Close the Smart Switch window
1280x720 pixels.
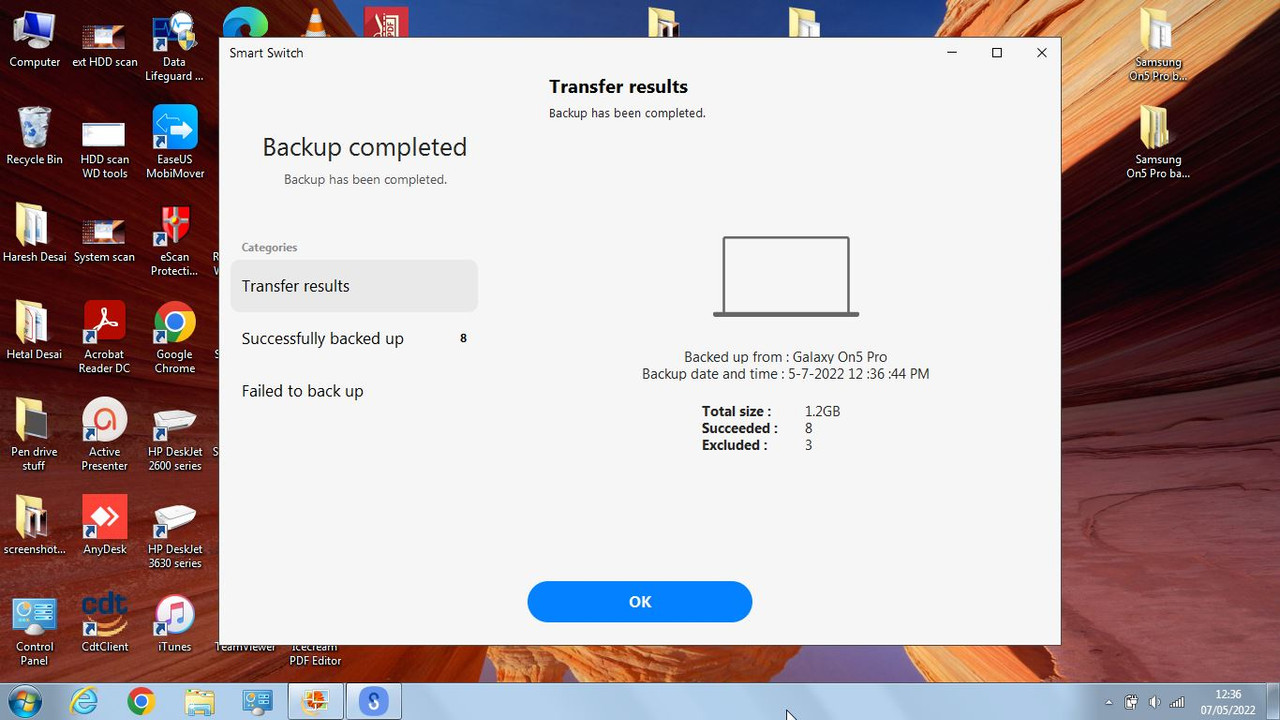click(1041, 53)
